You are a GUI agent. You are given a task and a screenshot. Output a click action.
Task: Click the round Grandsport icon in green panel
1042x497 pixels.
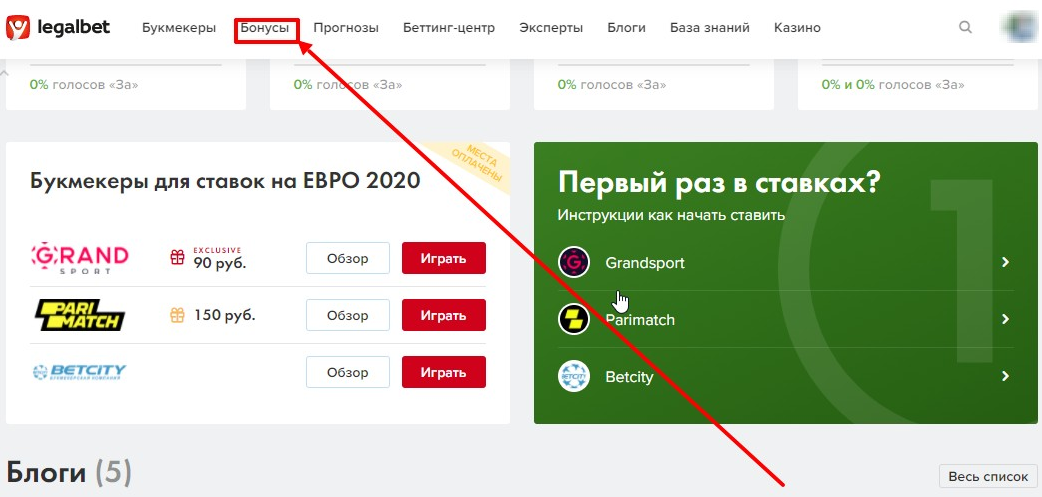coord(574,262)
